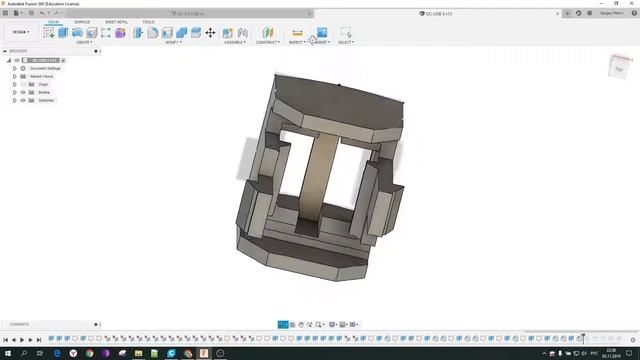Image resolution: width=640 pixels, height=360 pixels.
Task: Select the Construct plane icon
Action: tap(268, 33)
